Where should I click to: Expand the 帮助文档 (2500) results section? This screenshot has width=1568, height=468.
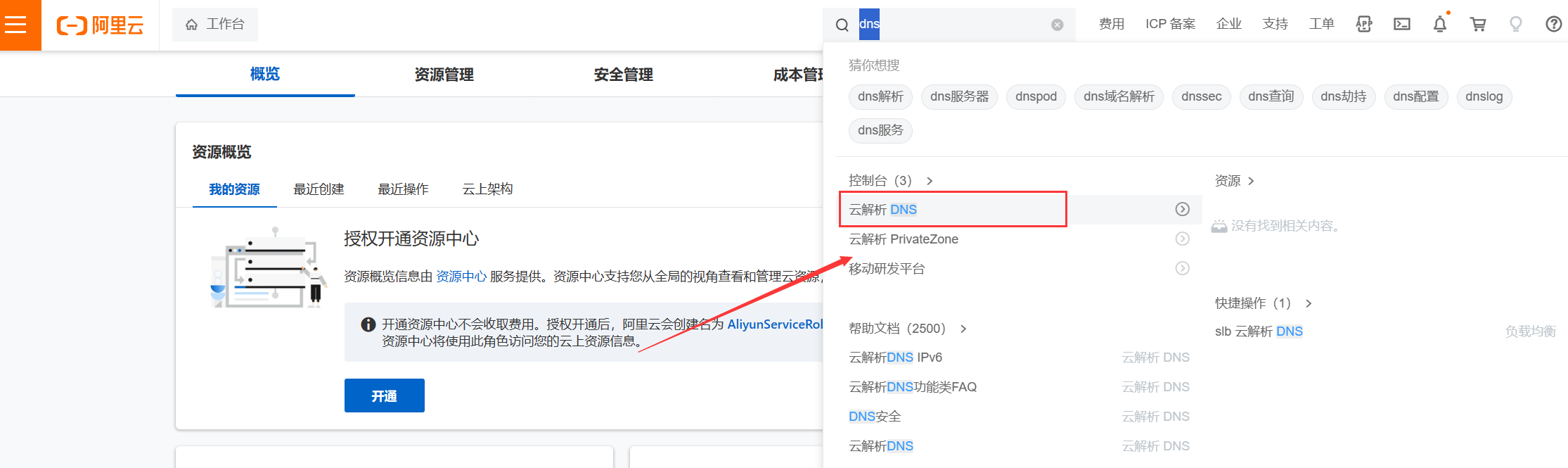pyautogui.click(x=907, y=329)
